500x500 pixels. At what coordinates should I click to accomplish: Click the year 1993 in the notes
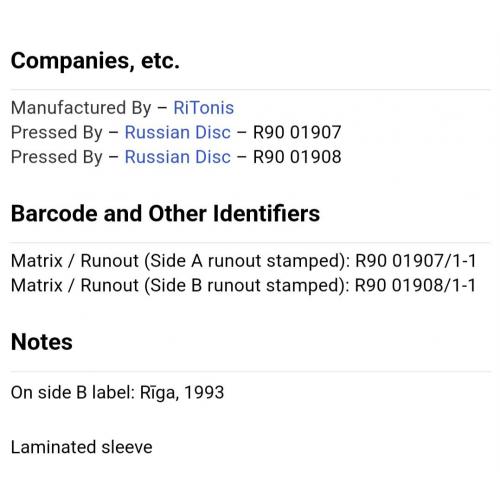[x=204, y=393]
